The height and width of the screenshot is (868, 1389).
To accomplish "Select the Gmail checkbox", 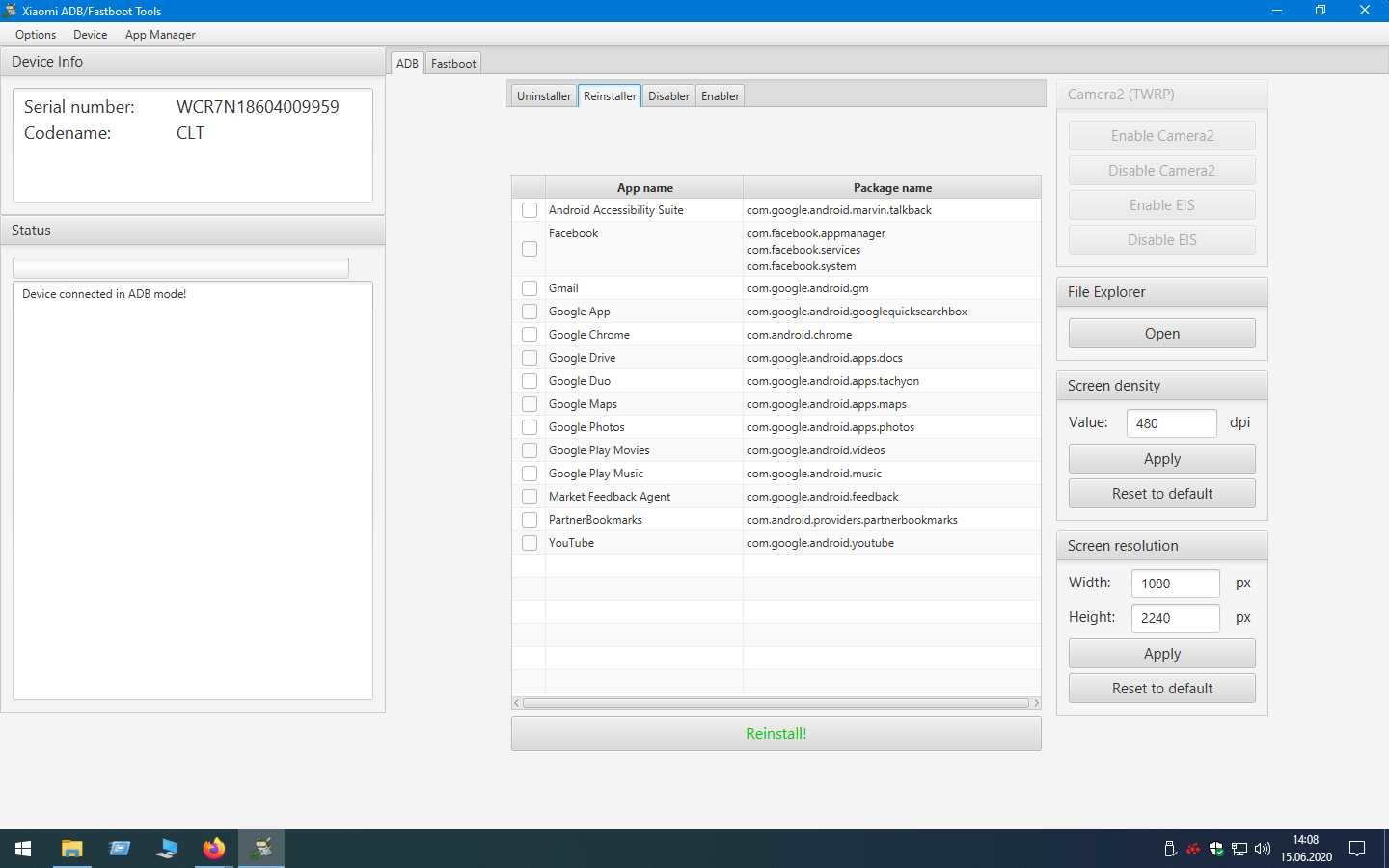I will click(530, 288).
